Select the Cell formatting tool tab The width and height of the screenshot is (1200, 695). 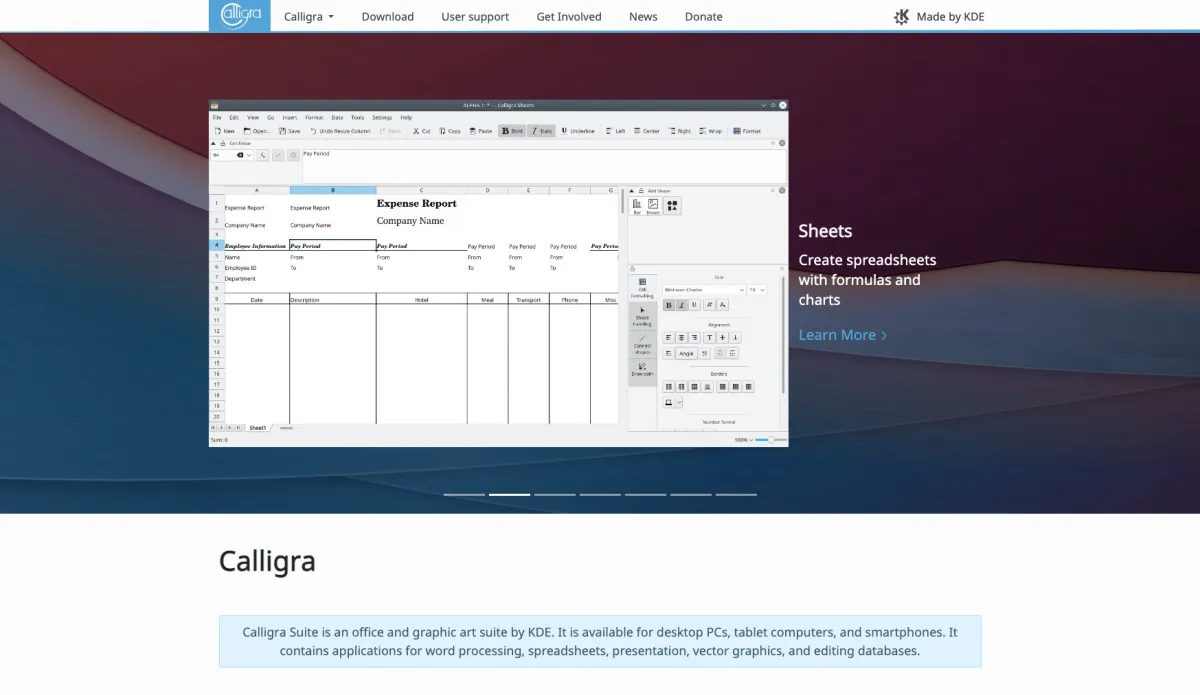click(642, 288)
